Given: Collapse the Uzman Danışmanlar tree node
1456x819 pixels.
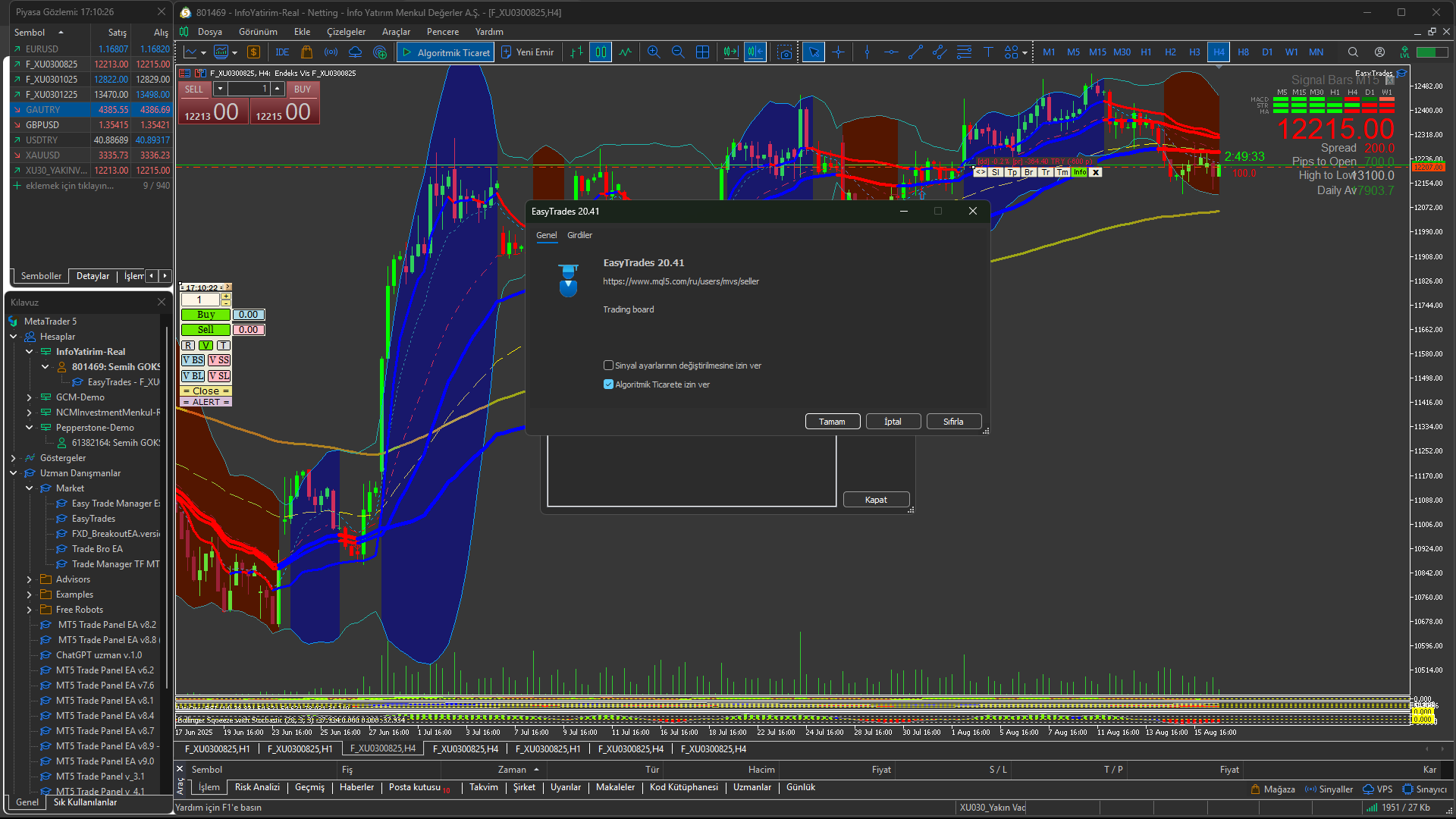Looking at the screenshot, I should (13, 473).
